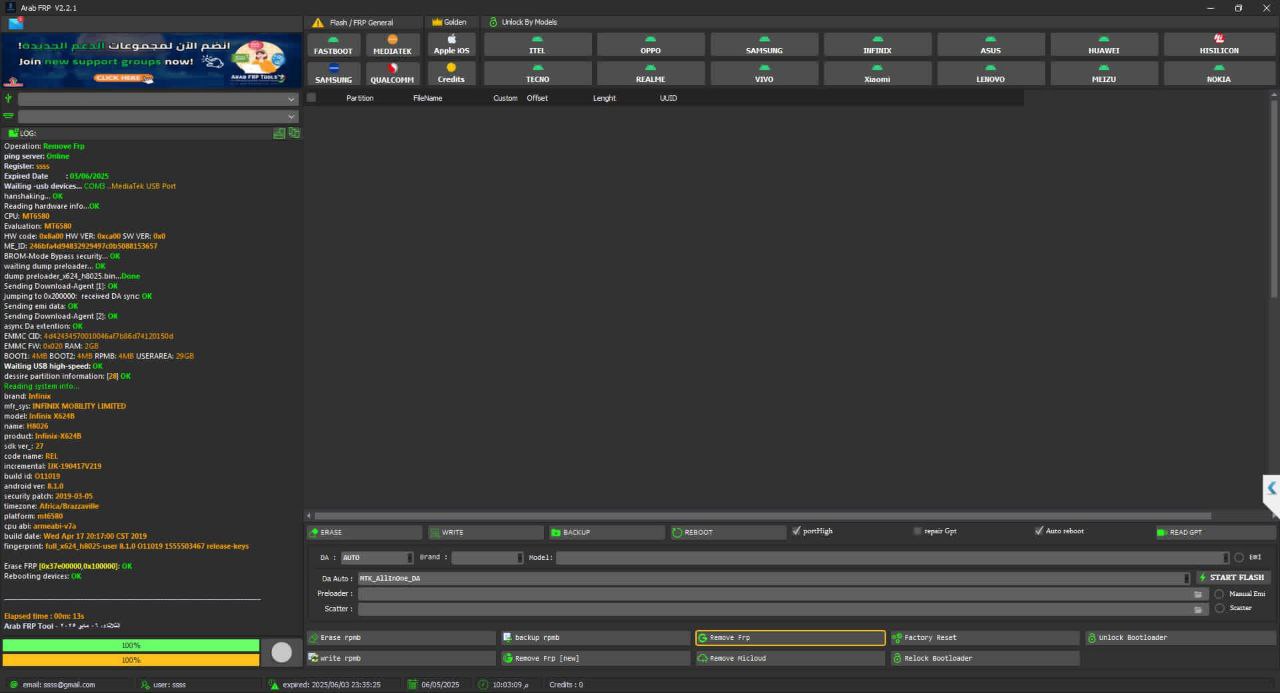Open the Credits button

pyautogui.click(x=451, y=74)
